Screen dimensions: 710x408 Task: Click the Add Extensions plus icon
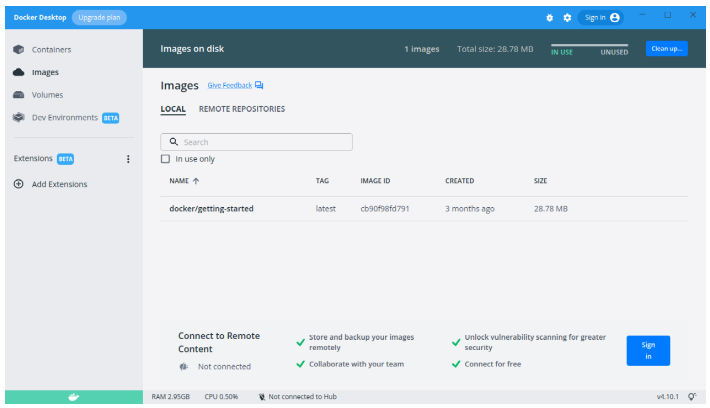19,184
